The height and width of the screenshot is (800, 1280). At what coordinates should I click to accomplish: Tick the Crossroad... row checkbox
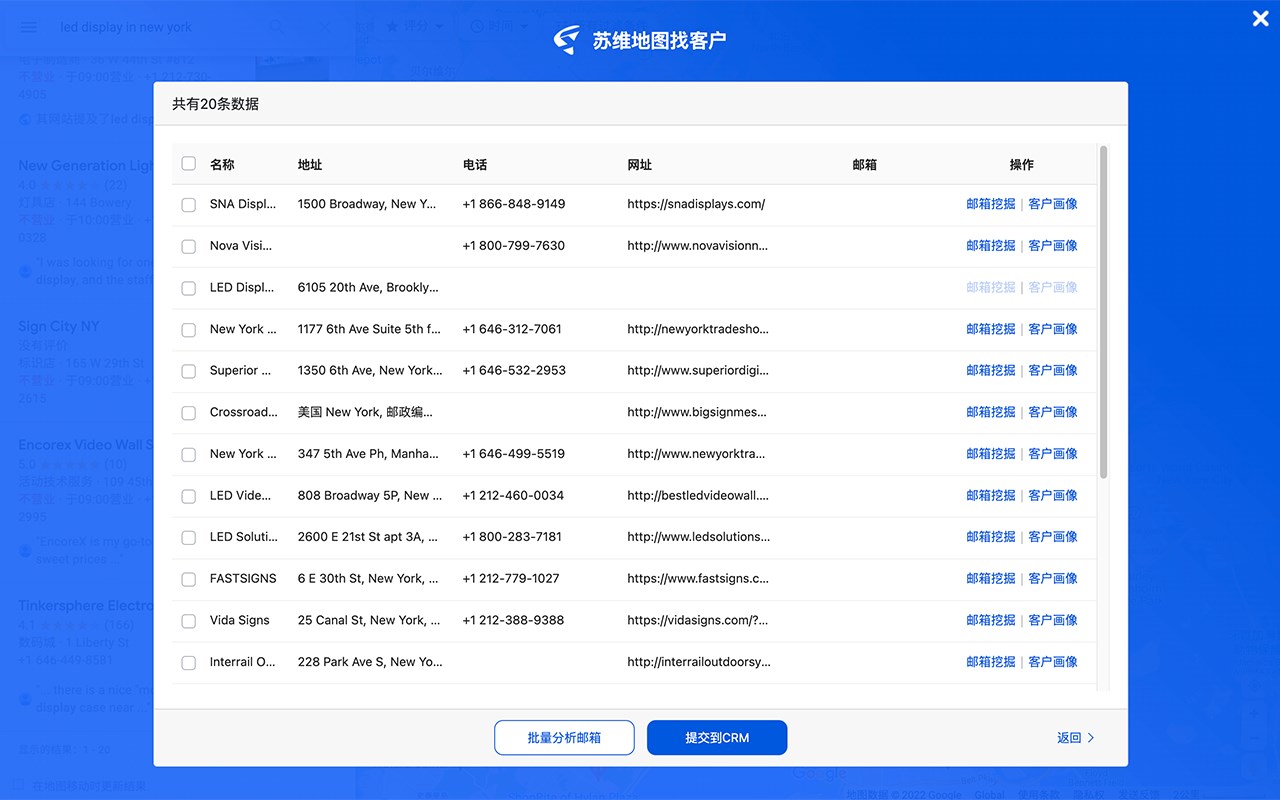click(188, 413)
